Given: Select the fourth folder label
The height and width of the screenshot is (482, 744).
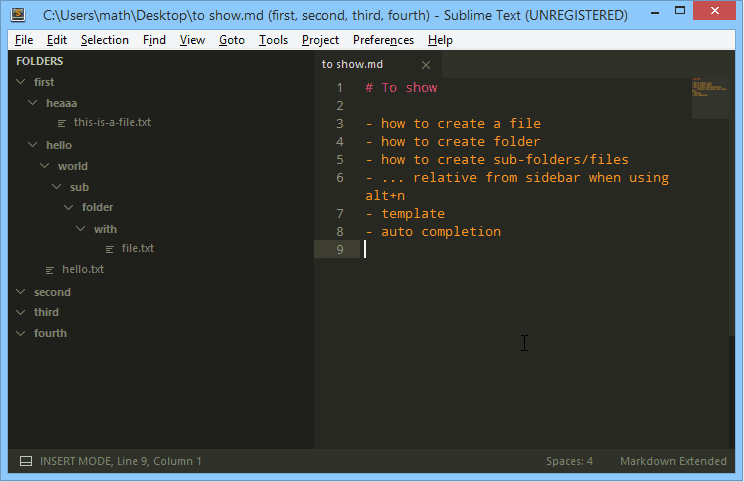Looking at the screenshot, I should coord(50,333).
